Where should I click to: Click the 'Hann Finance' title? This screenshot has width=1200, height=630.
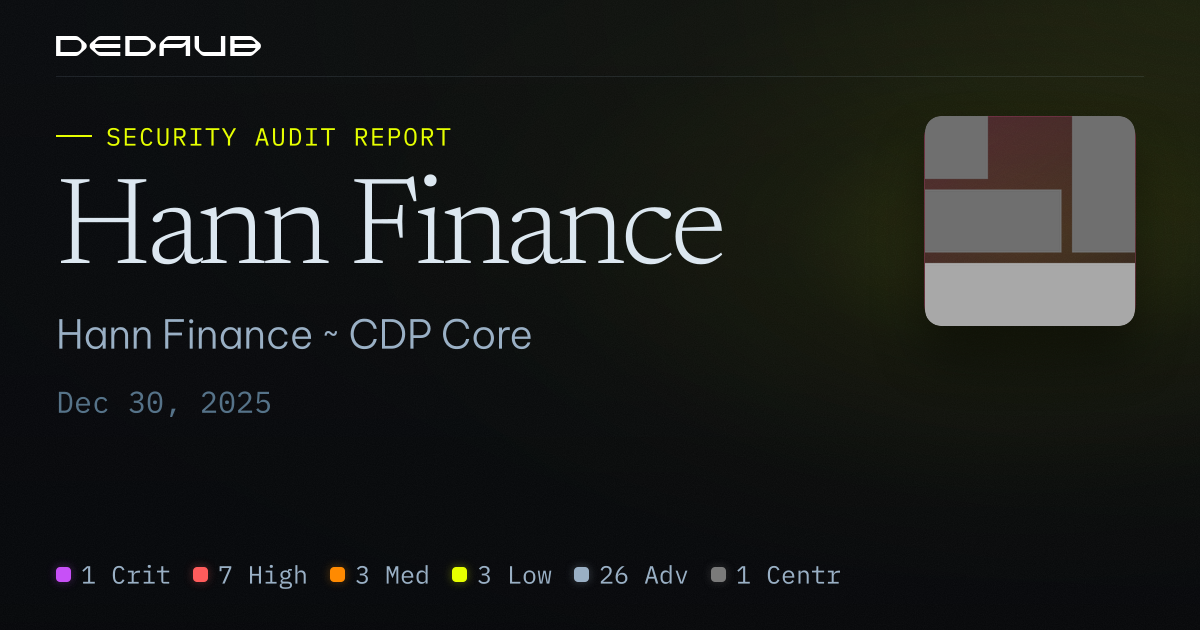click(x=390, y=220)
